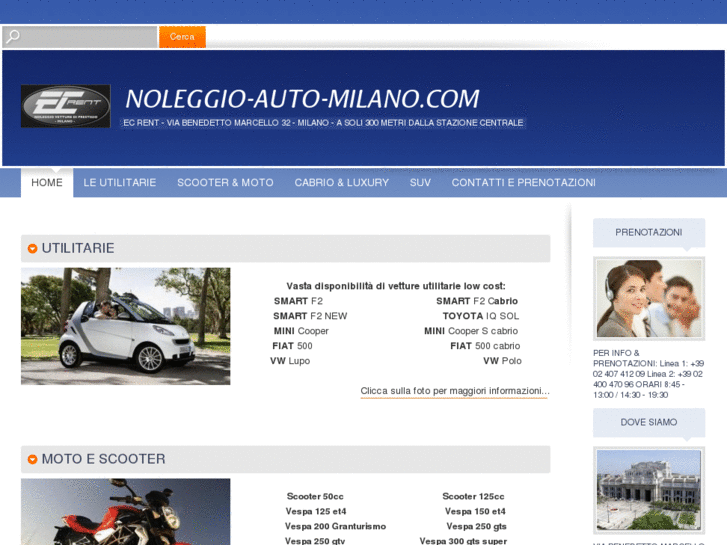727x545 pixels.
Task: Select 'FIAT 500' text in left column
Action: (292, 346)
